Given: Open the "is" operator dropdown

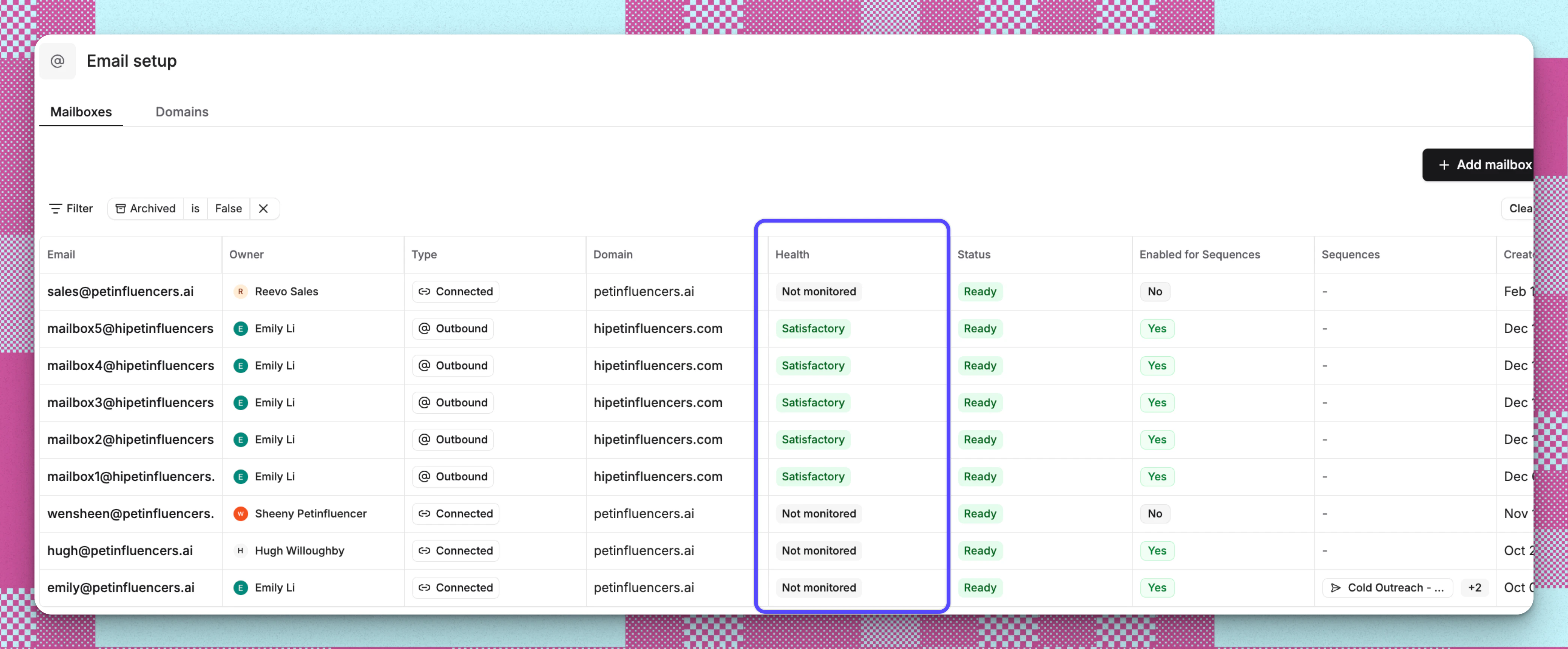Looking at the screenshot, I should (x=195, y=208).
